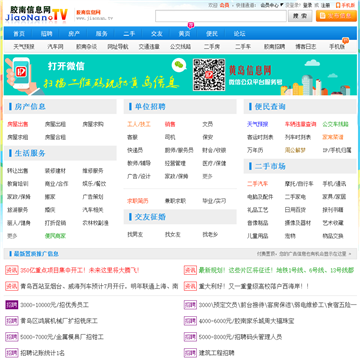Click the 招聘 tag beside 4000-6000元 listing
The height and width of the screenshot is (360, 360).
[190, 321]
